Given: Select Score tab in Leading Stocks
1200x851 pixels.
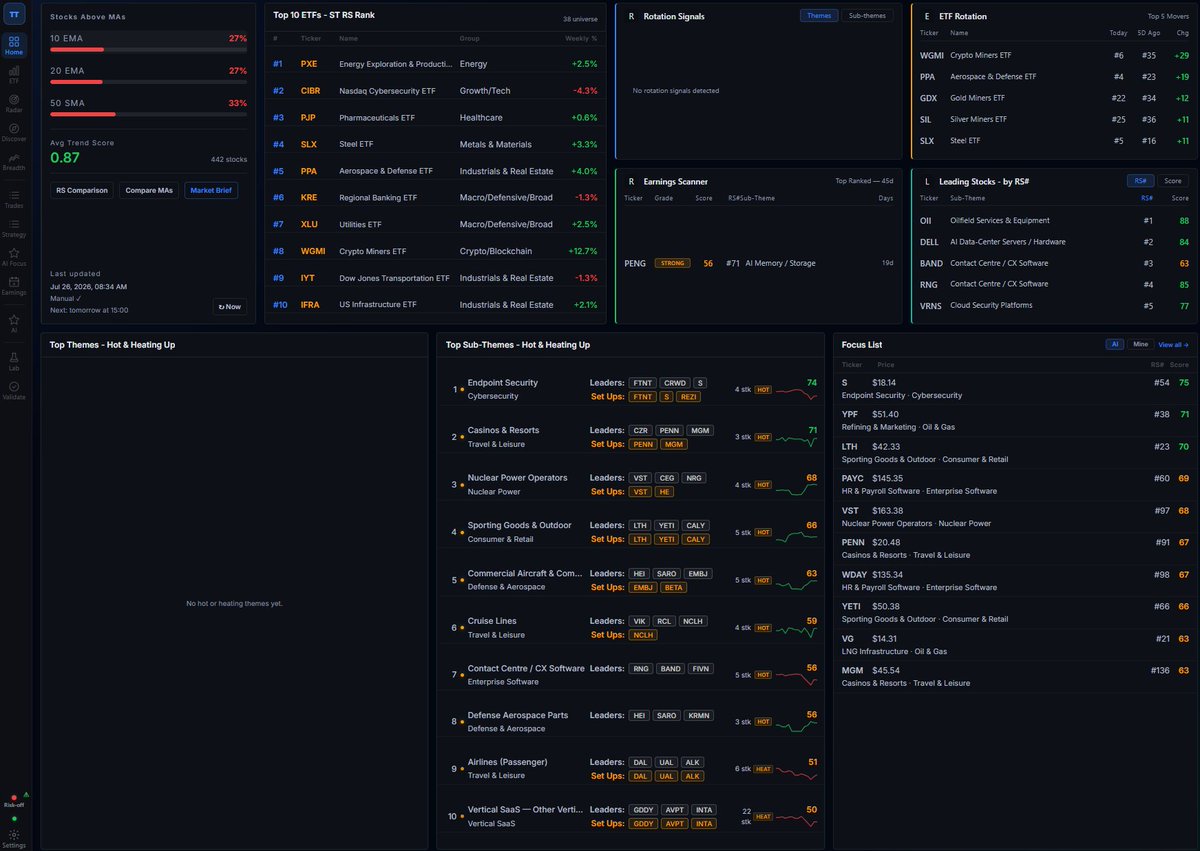Looking at the screenshot, I should coord(1172,181).
